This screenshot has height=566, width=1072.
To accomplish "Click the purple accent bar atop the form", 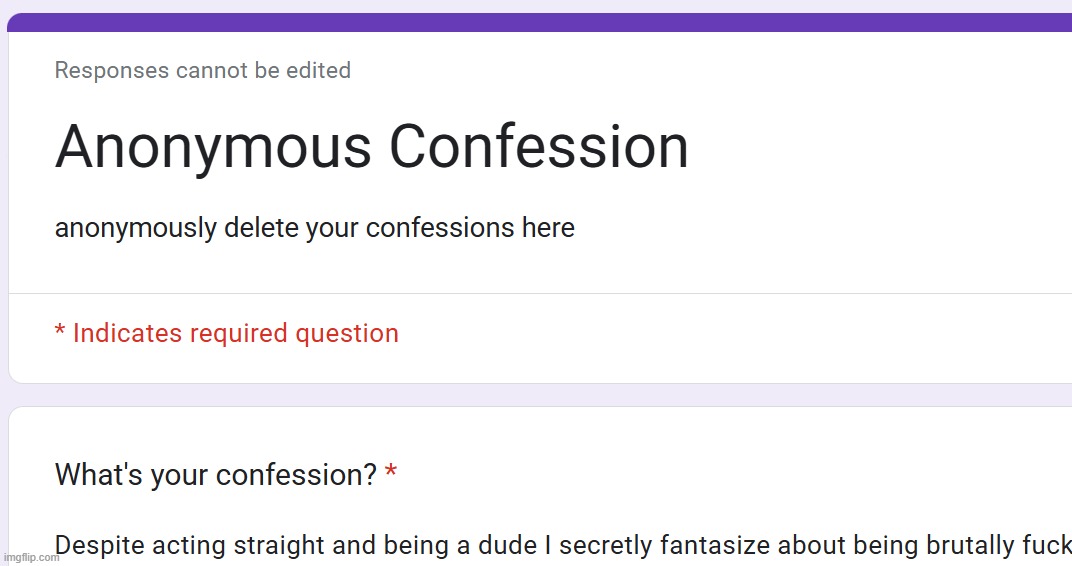I will 540,22.
